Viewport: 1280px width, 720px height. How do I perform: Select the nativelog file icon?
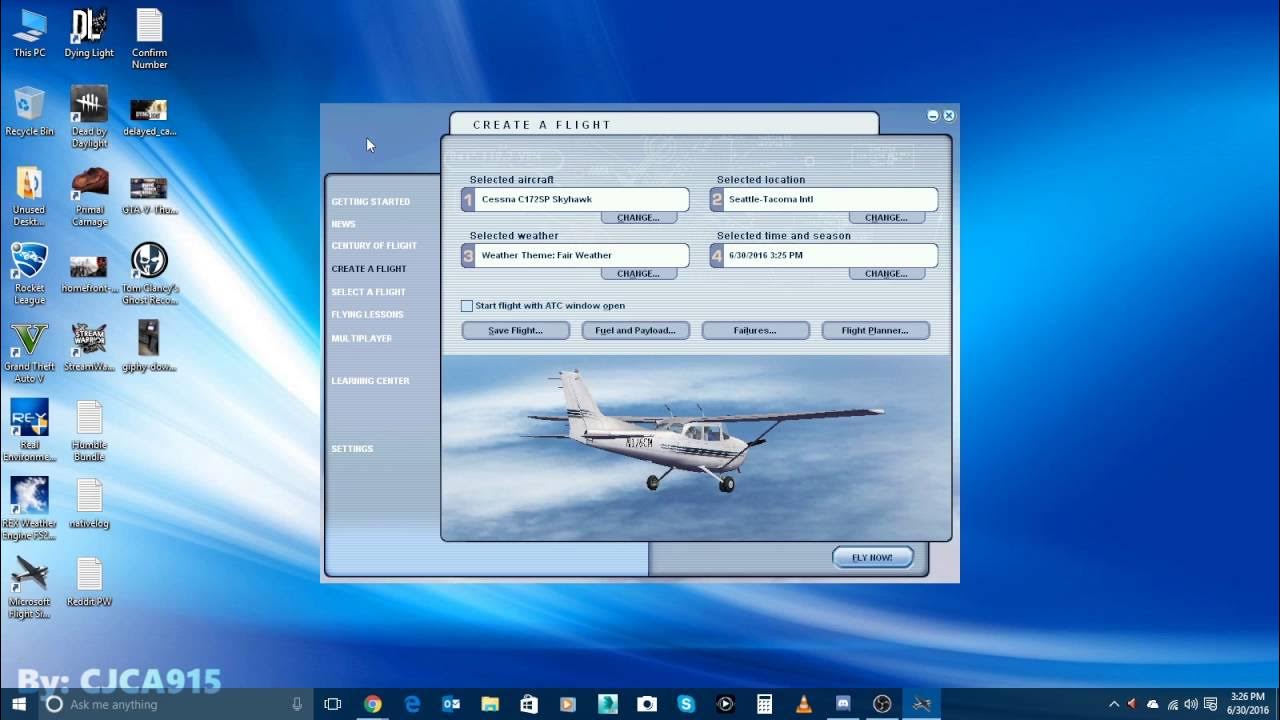point(89,503)
